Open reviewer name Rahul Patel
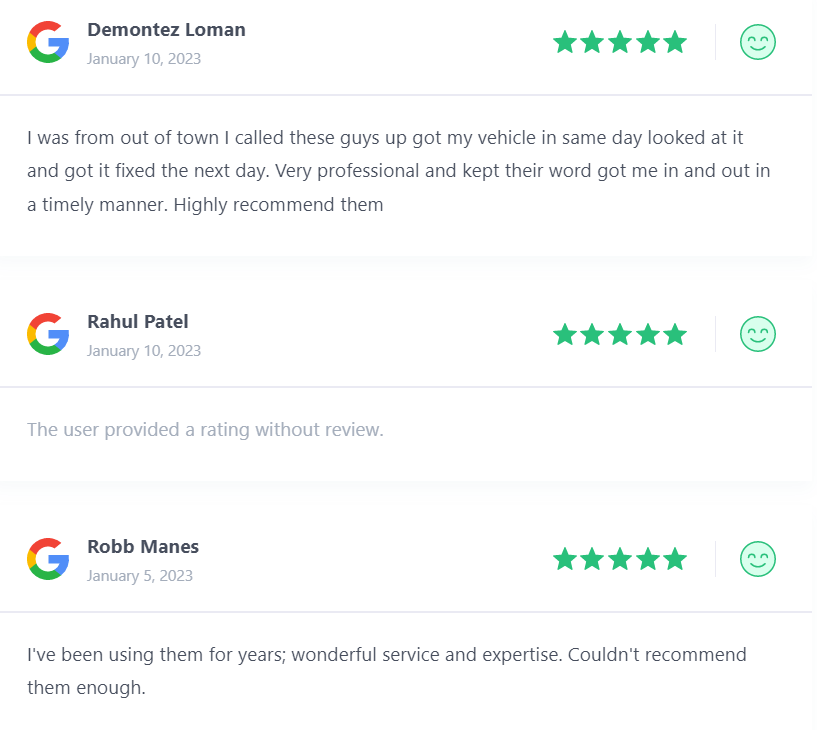Screen dimensions: 817x730 [138, 321]
